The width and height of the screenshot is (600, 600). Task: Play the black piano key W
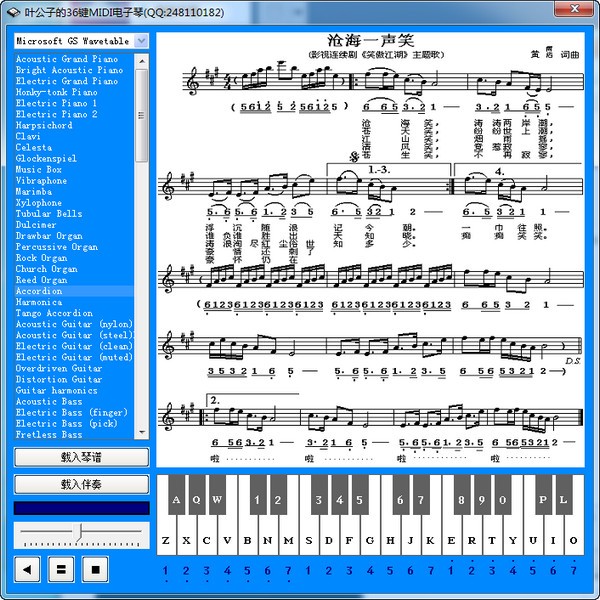tap(217, 495)
